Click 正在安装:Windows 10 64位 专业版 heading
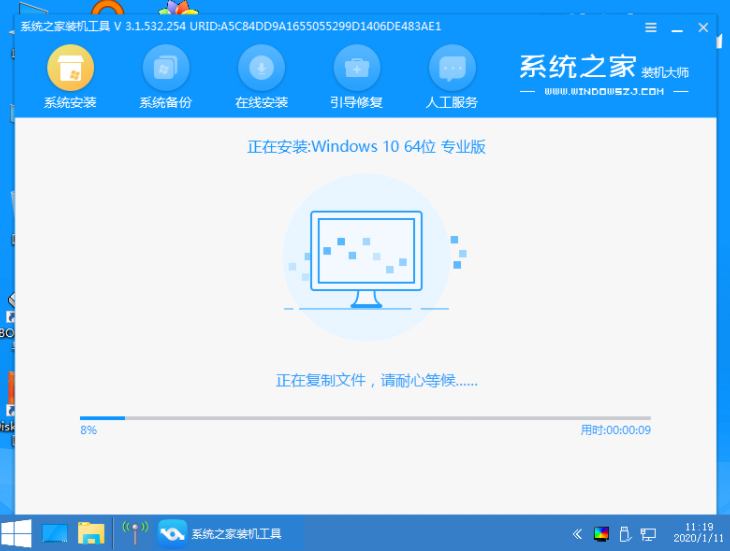The width and height of the screenshot is (730, 551). pos(366,147)
